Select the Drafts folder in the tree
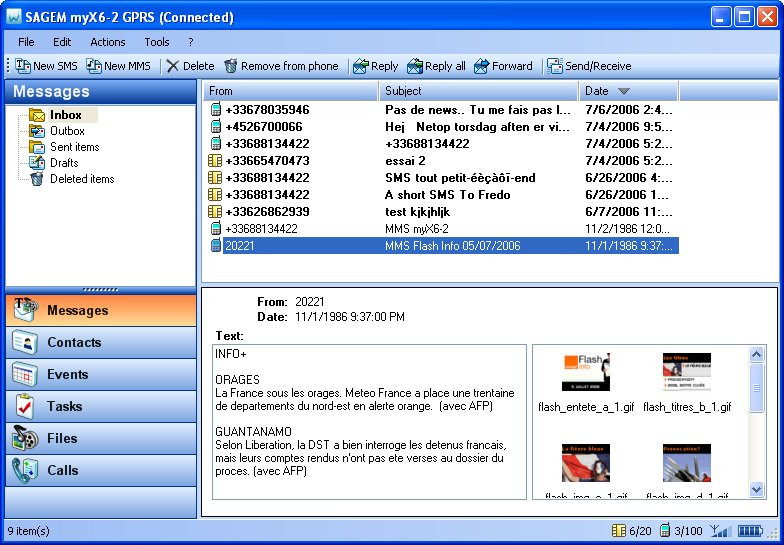Viewport: 784px width, 545px height. point(64,163)
